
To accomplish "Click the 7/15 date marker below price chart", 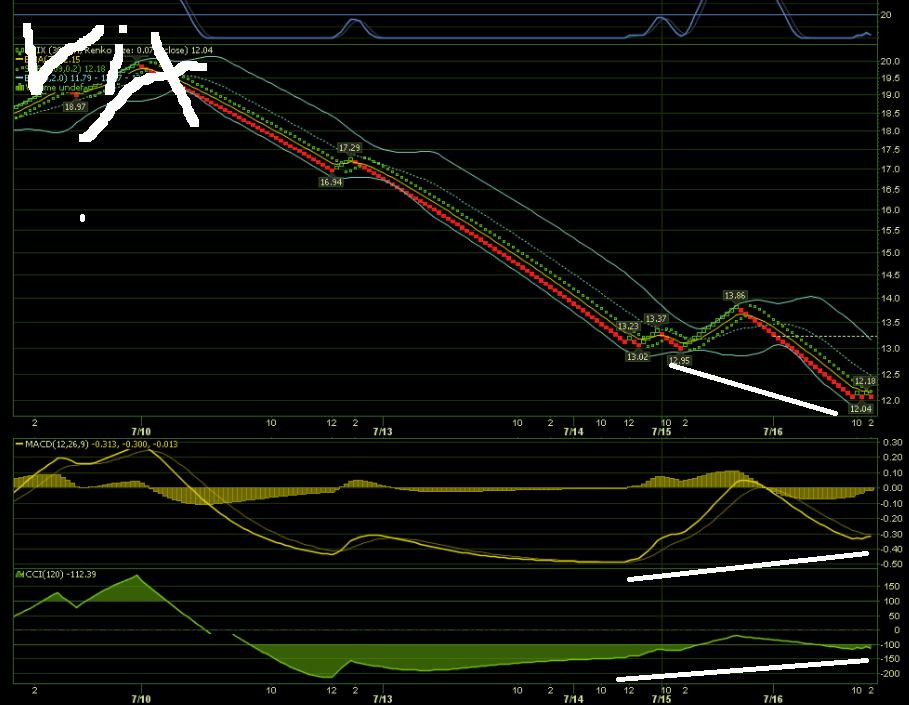I will pyautogui.click(x=661, y=431).
